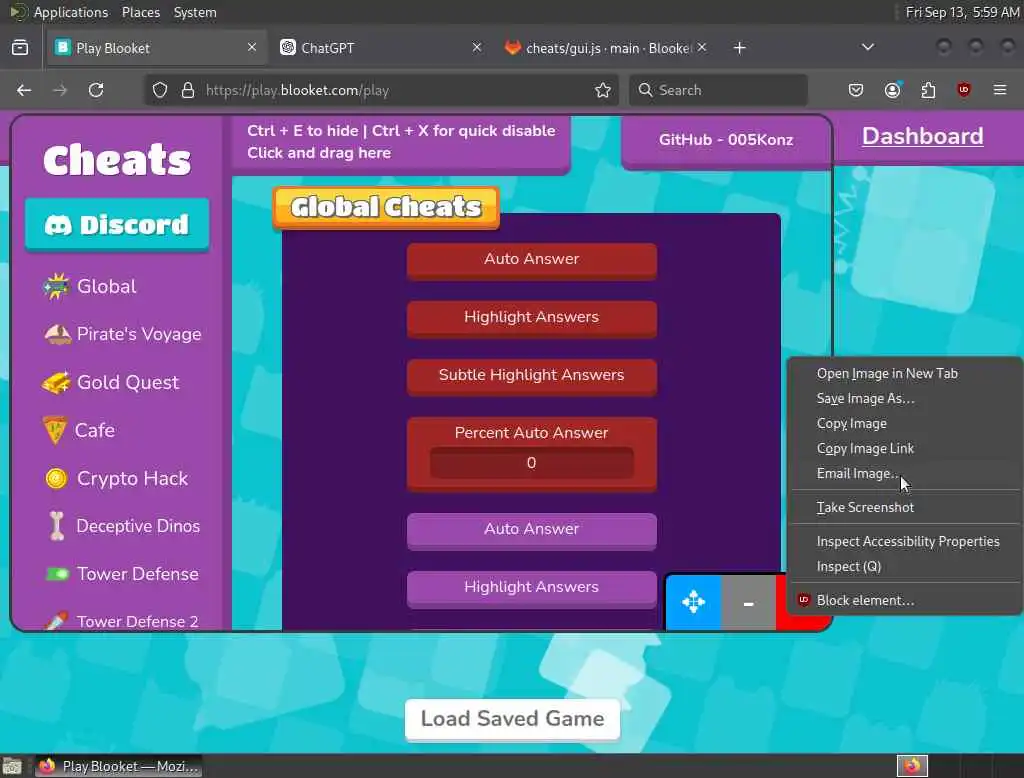Screen dimensions: 1024x778
Task: Click the blue move arrows icon
Action: pos(693,602)
